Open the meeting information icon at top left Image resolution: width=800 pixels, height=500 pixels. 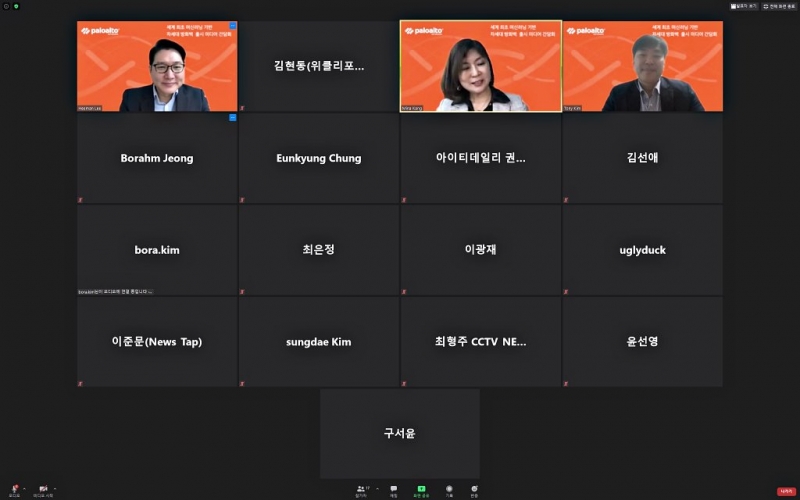pyautogui.click(x=7, y=7)
